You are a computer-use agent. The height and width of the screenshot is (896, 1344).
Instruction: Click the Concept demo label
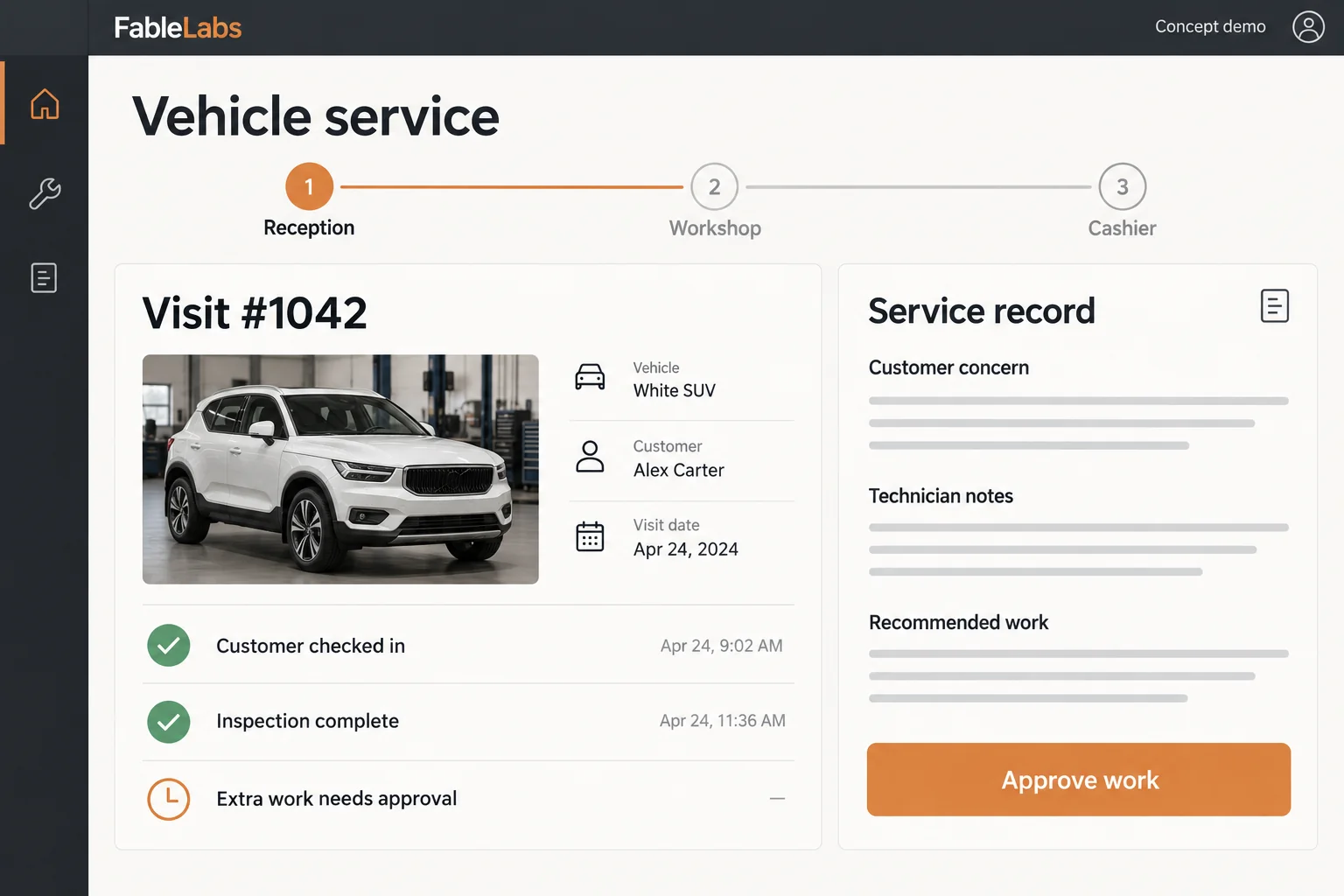pyautogui.click(x=1210, y=26)
